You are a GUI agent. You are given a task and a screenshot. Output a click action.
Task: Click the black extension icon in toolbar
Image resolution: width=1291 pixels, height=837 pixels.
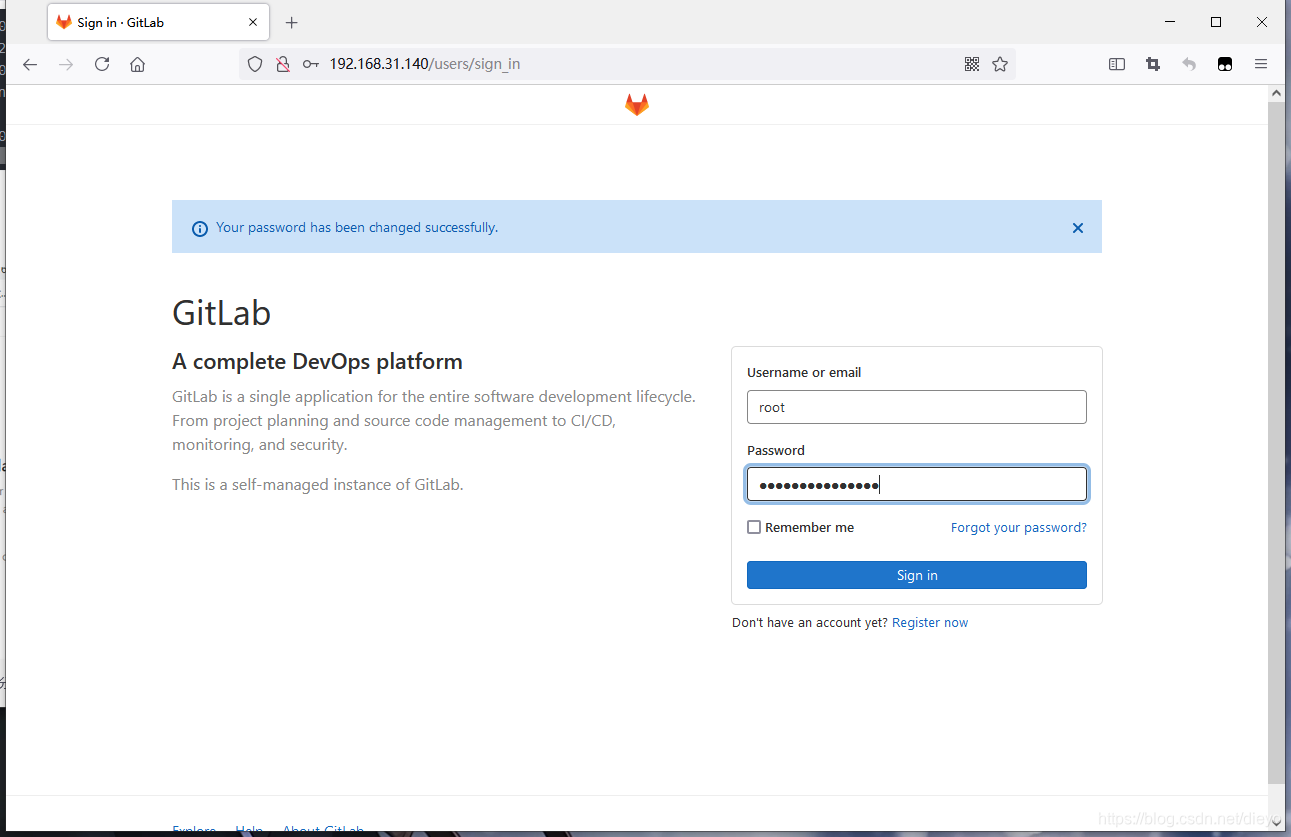[x=1225, y=64]
